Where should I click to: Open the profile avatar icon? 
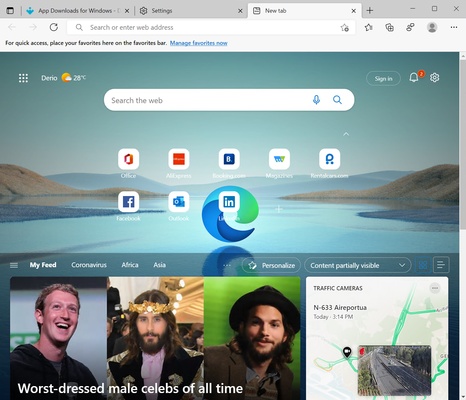(432, 27)
